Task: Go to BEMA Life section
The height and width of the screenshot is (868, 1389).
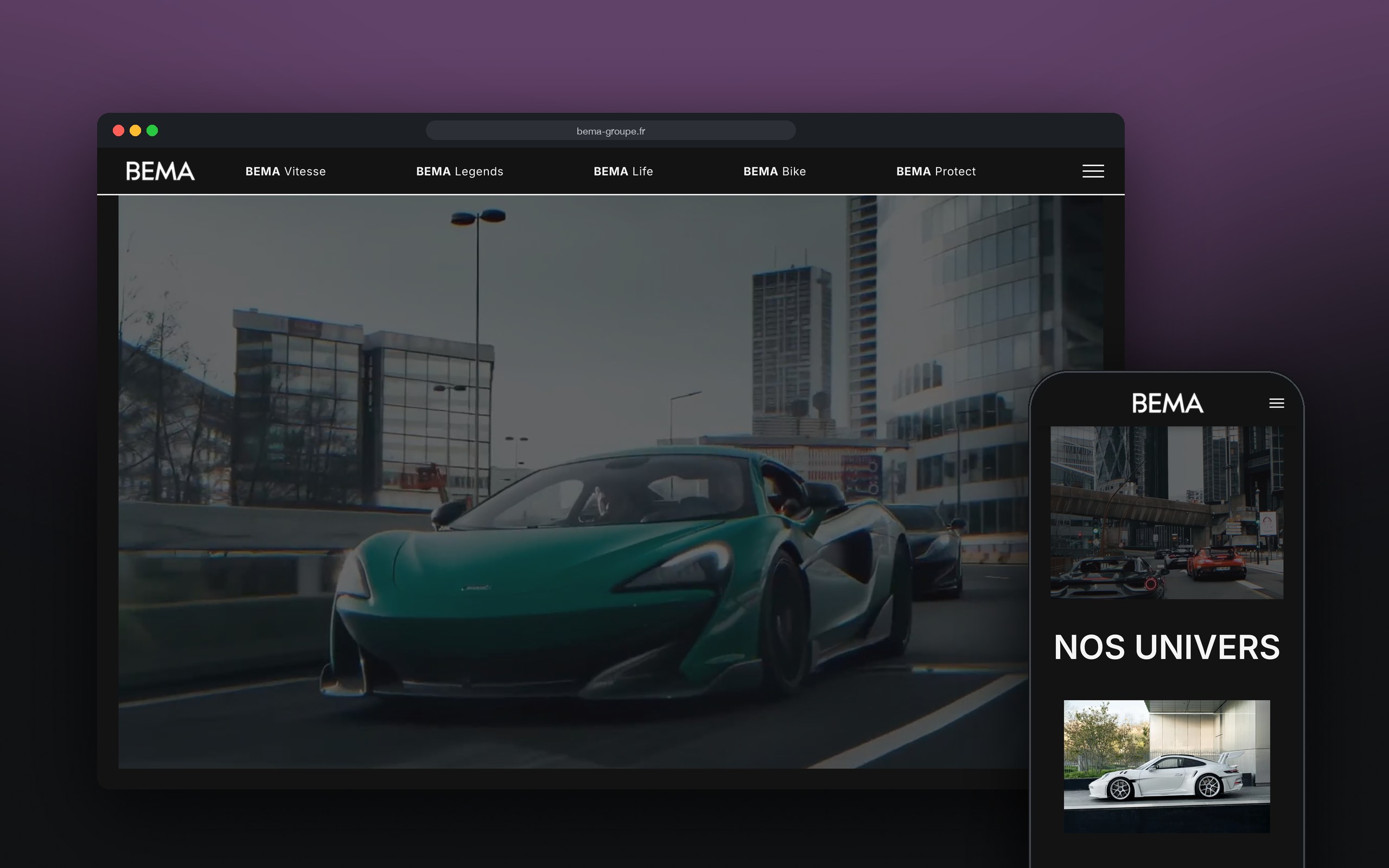Action: pos(623,171)
